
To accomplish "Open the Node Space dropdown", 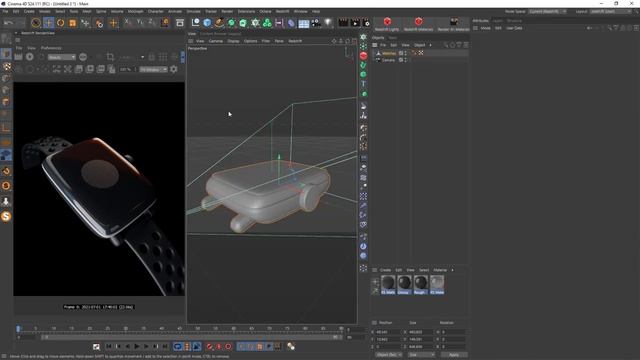I will [547, 11].
